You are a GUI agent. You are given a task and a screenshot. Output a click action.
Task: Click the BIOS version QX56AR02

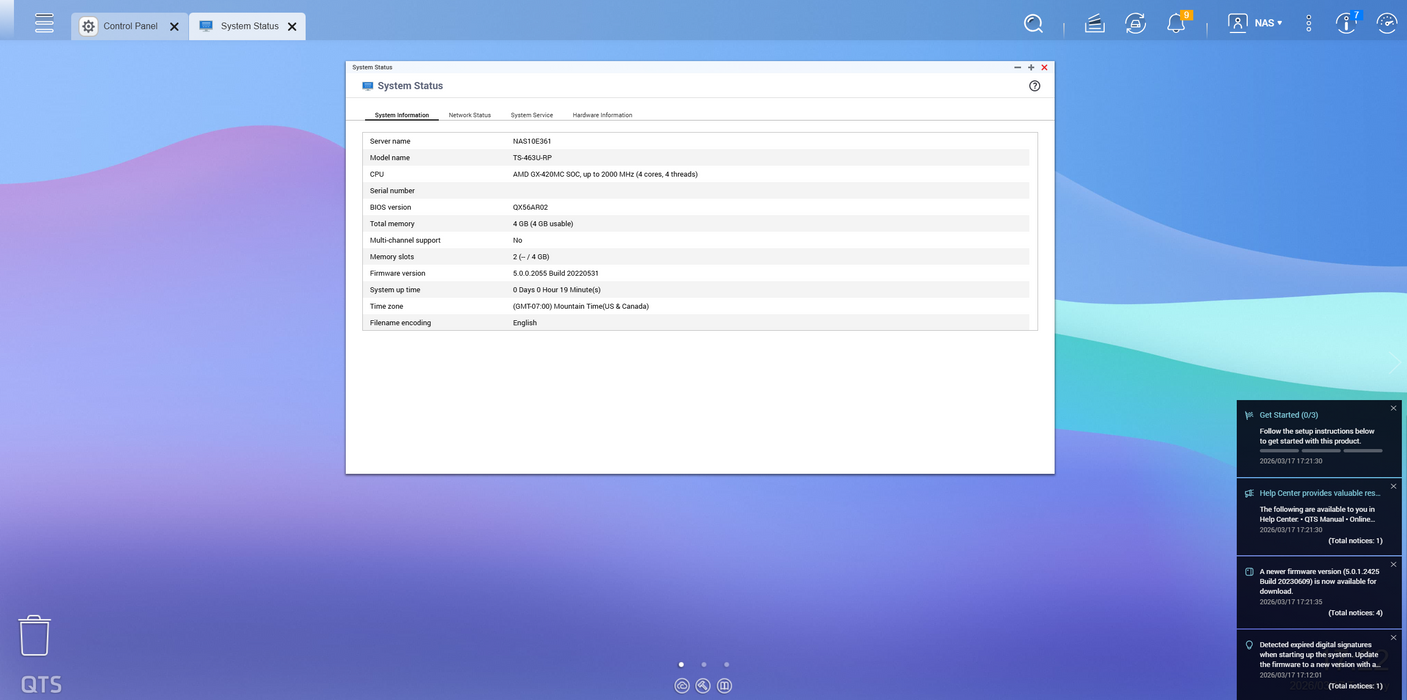pyautogui.click(x=530, y=207)
